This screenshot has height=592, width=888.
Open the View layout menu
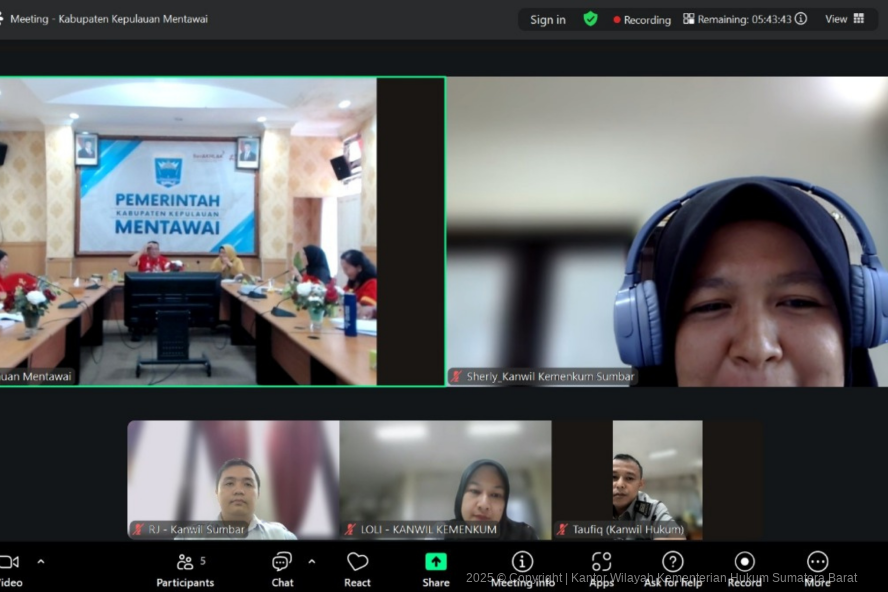844,19
